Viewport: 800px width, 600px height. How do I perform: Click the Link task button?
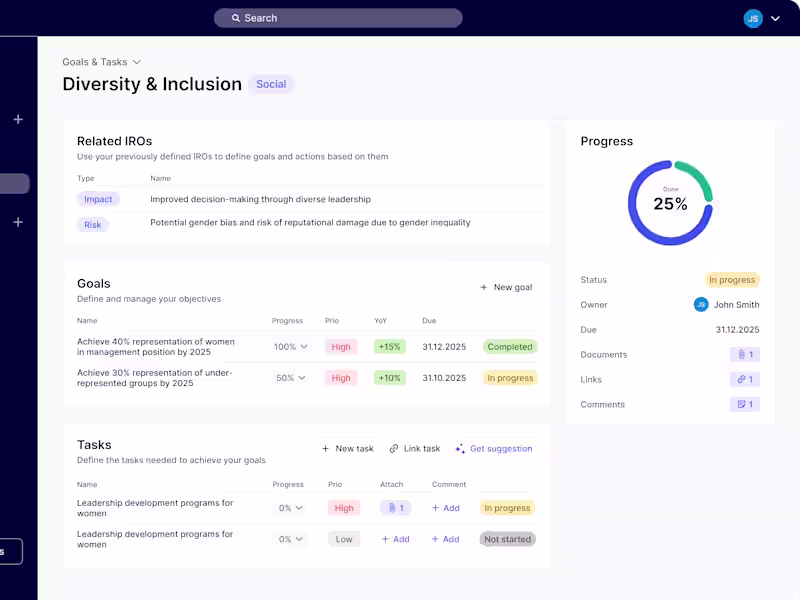(x=415, y=448)
